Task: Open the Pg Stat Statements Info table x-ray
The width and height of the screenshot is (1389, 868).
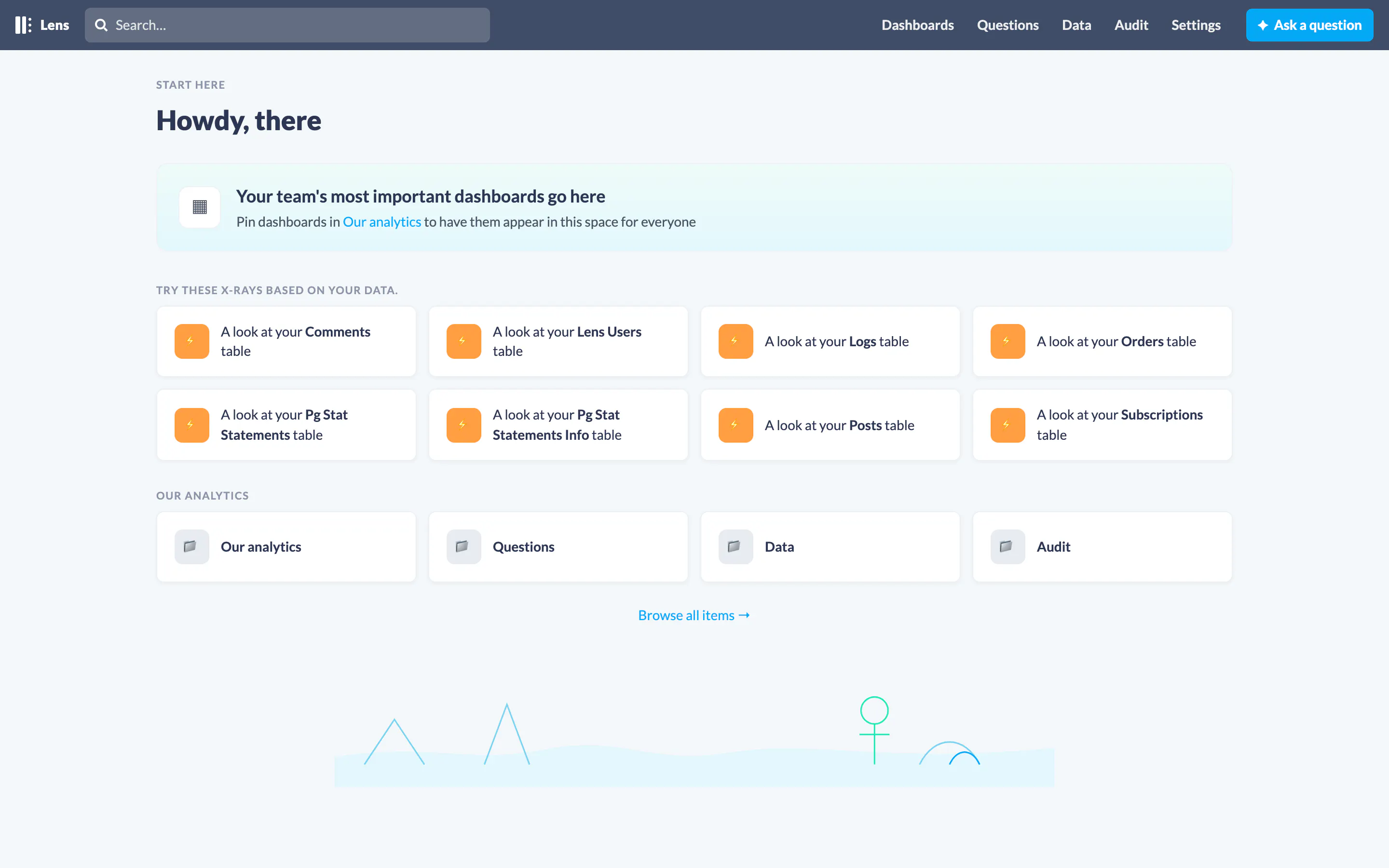Action: click(x=558, y=425)
